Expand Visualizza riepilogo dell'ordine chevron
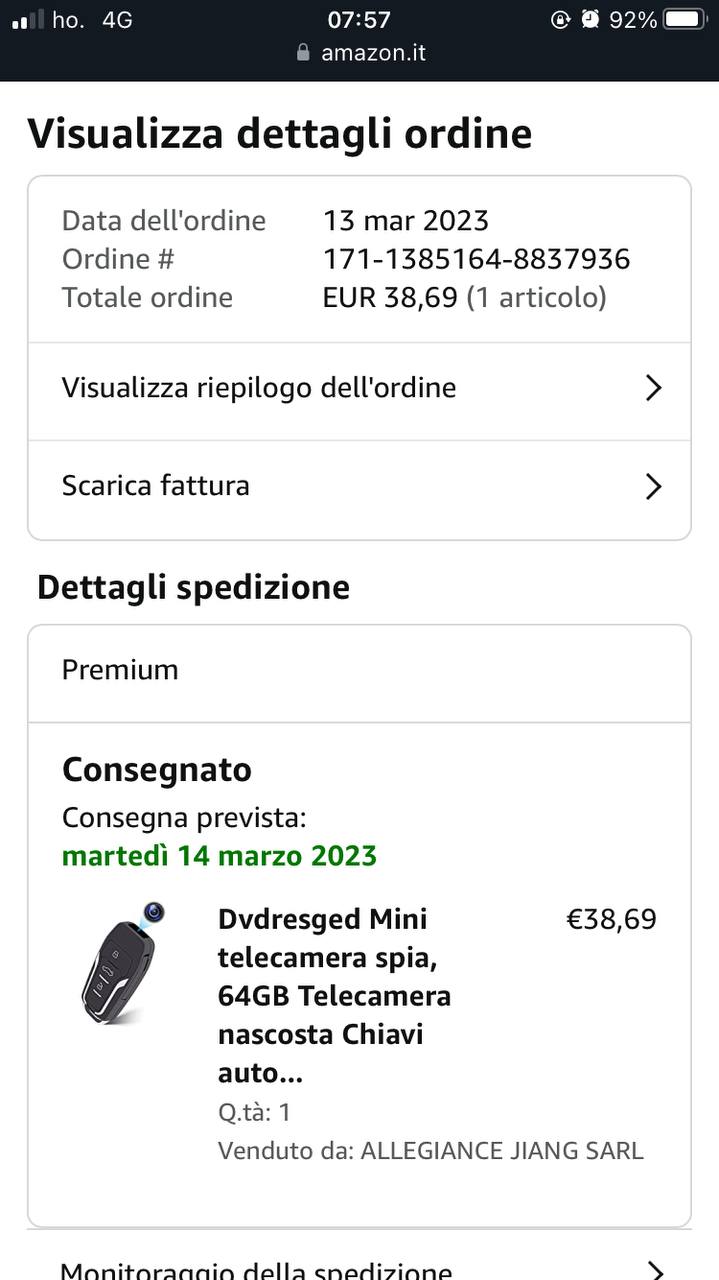Viewport: 719px width, 1280px height. [x=653, y=388]
